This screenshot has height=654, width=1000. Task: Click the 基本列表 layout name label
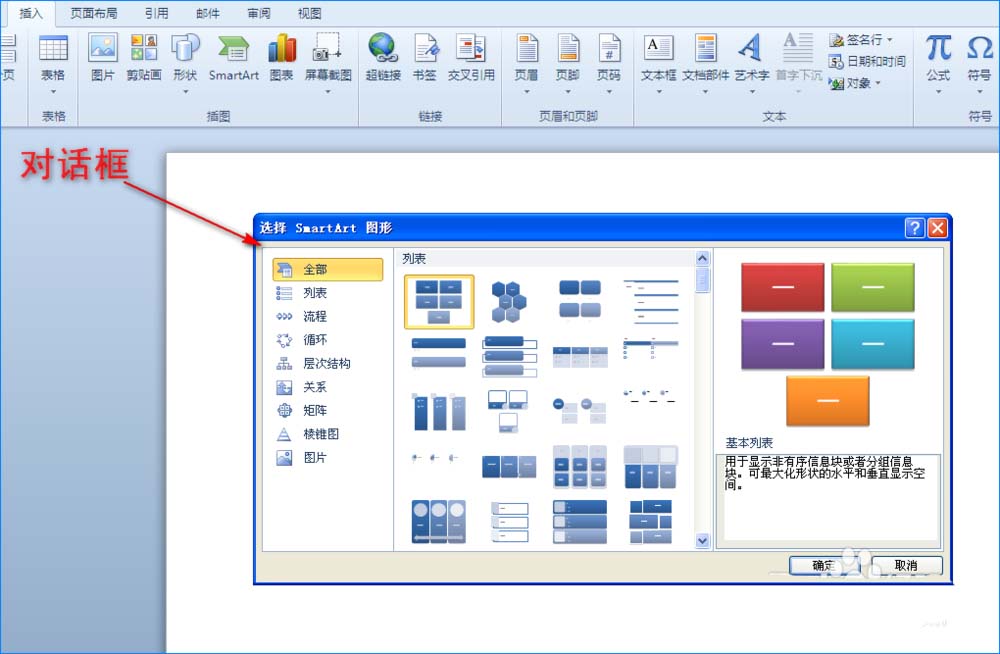(749, 443)
